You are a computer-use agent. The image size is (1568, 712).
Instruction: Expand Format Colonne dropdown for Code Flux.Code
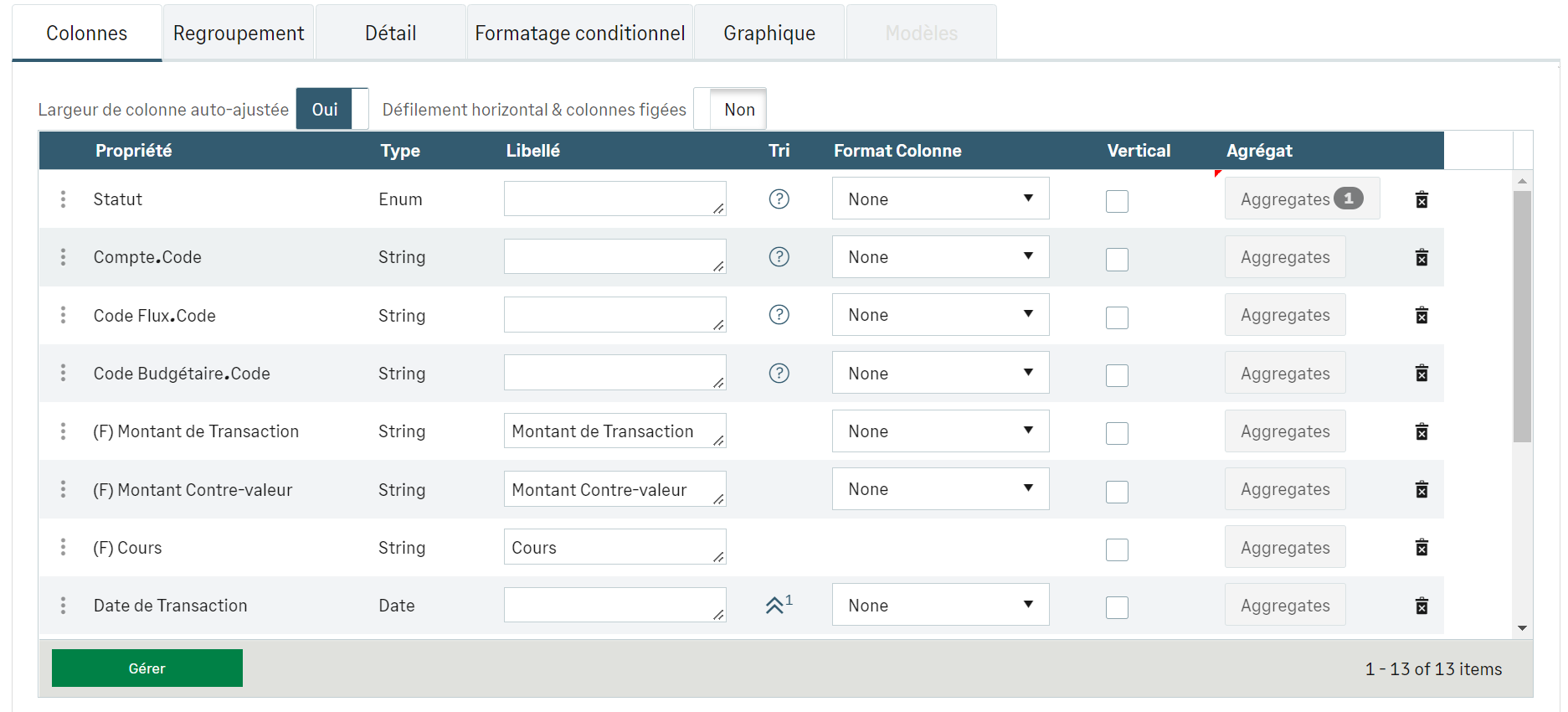point(939,315)
